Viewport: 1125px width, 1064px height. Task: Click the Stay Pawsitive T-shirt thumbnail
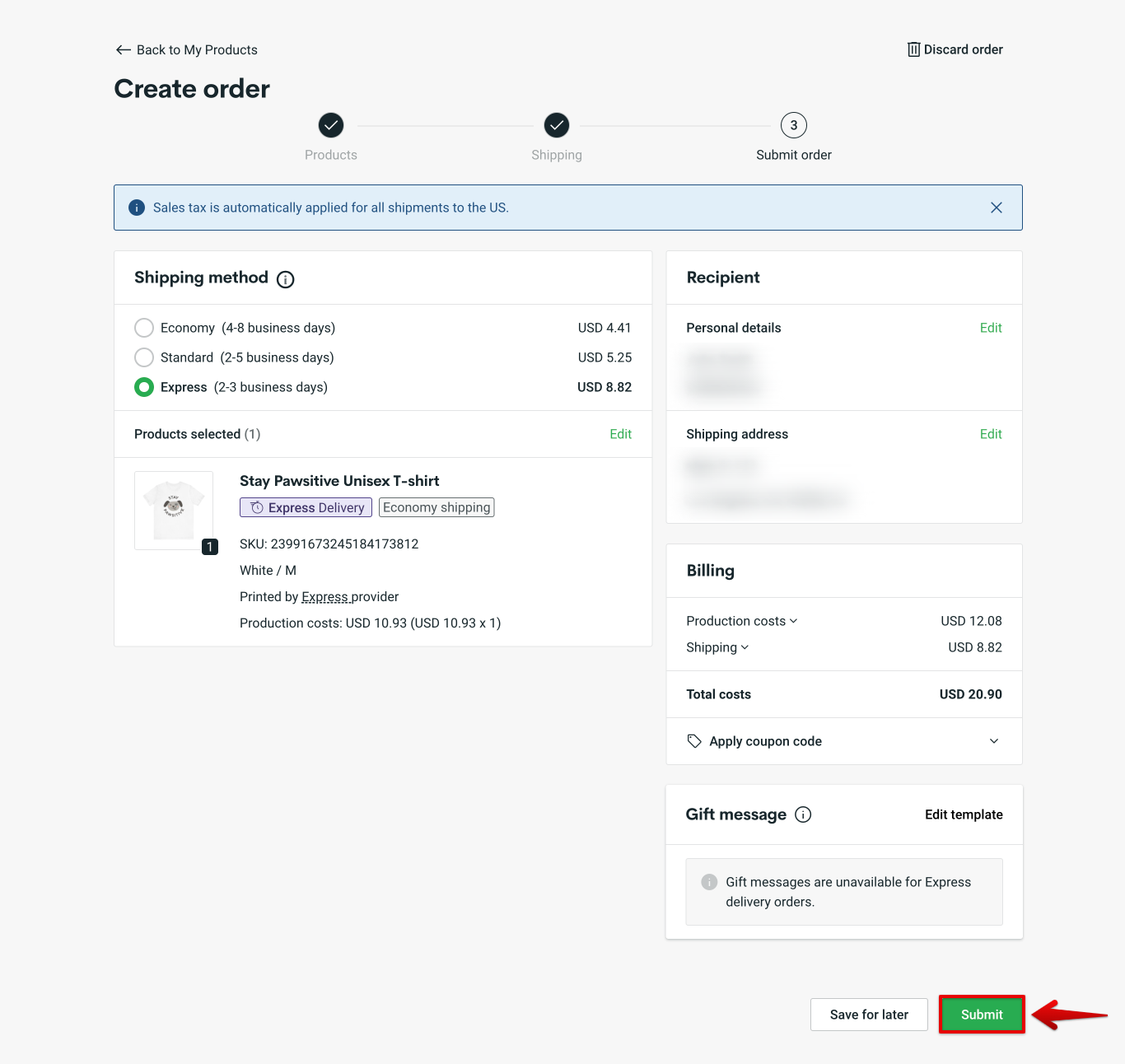[x=173, y=509]
